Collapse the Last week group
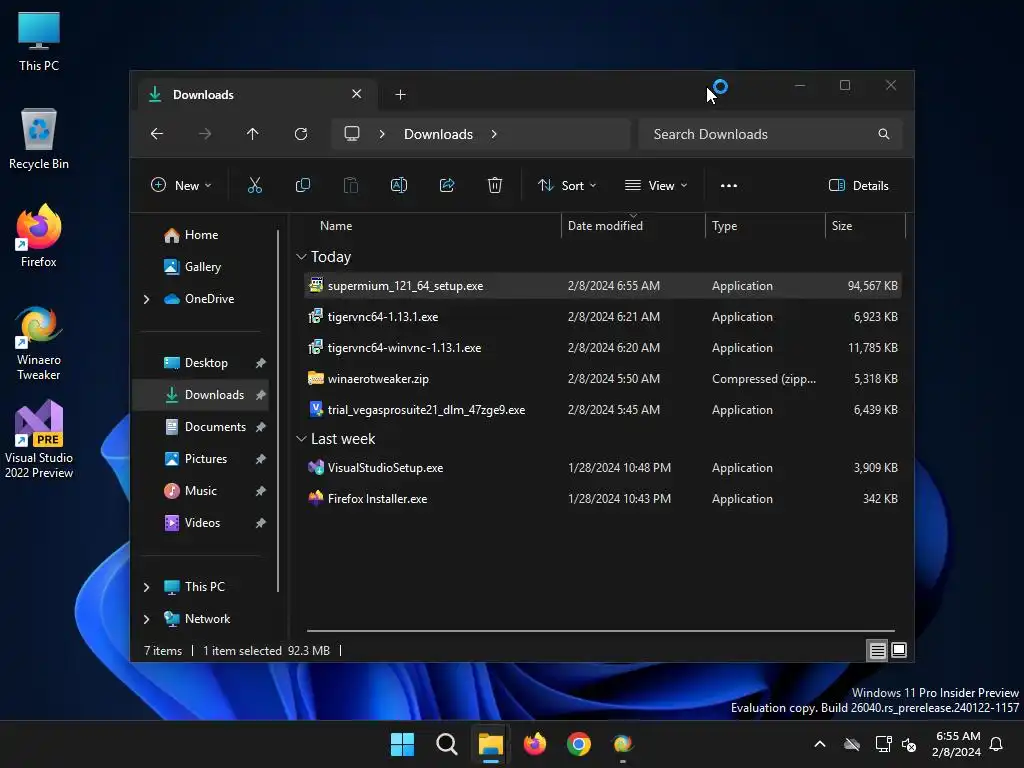This screenshot has width=1024, height=768. 301,439
